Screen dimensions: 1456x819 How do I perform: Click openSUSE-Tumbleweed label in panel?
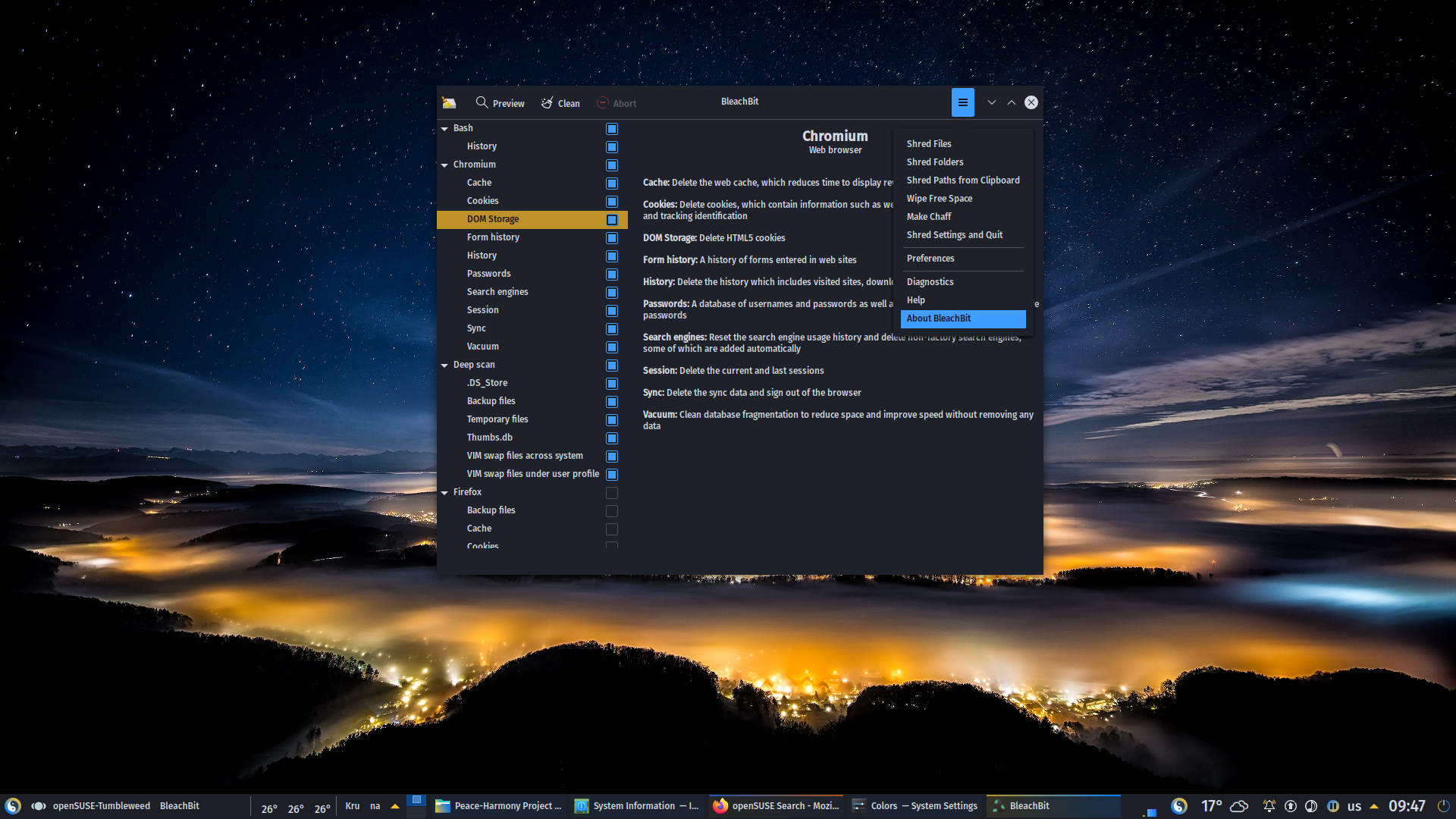tap(102, 806)
